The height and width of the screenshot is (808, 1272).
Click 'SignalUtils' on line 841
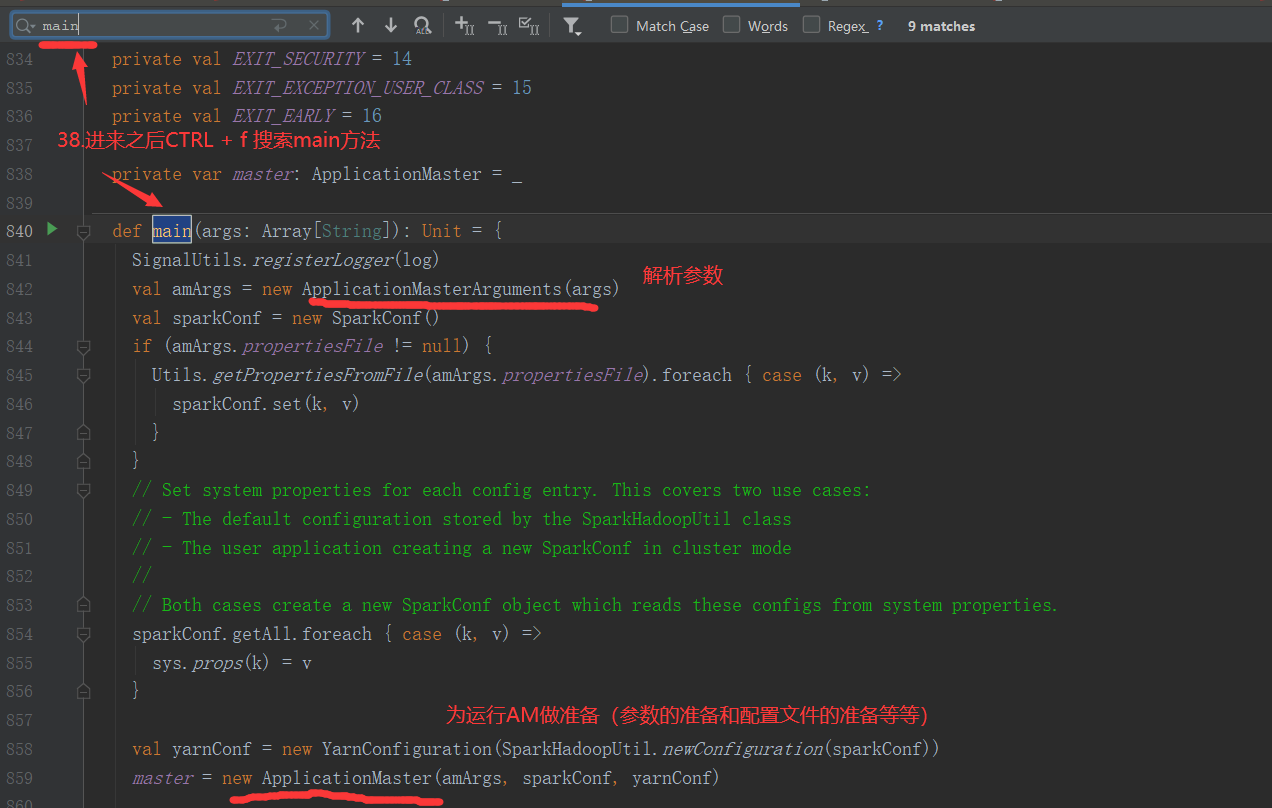(x=187, y=260)
